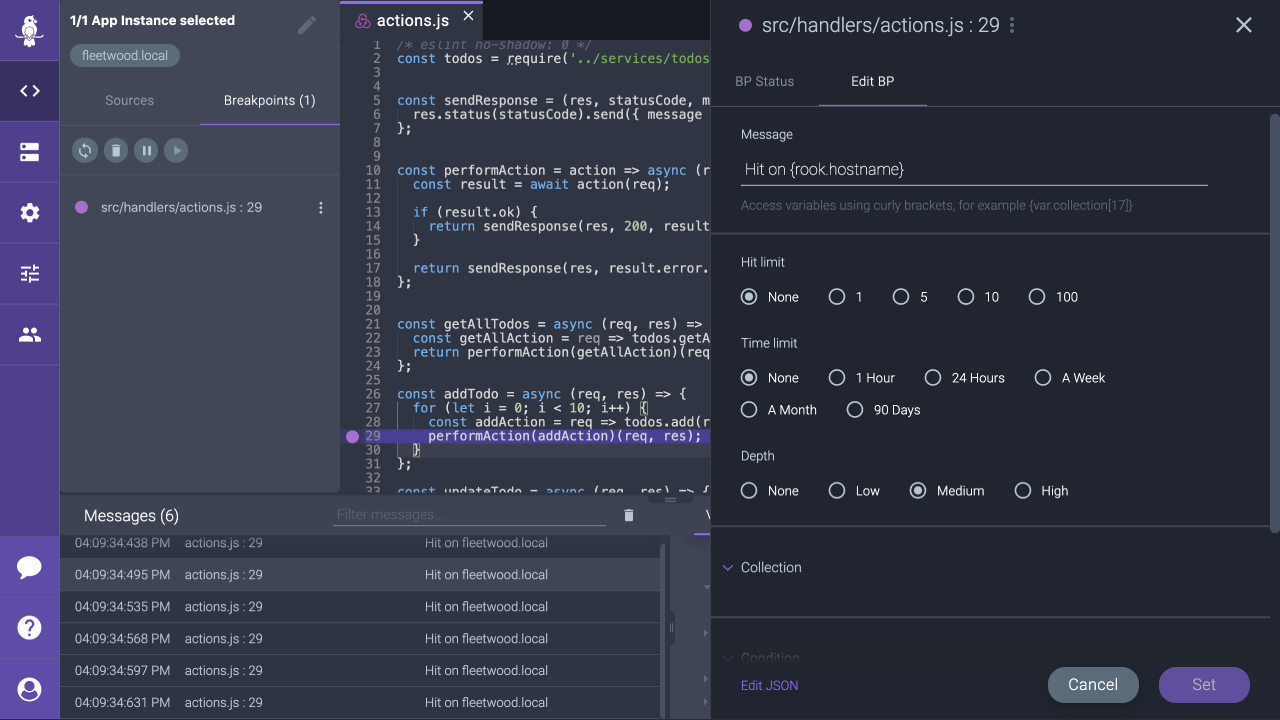Expand the Collection section
Image resolution: width=1280 pixels, height=720 pixels.
click(x=770, y=567)
